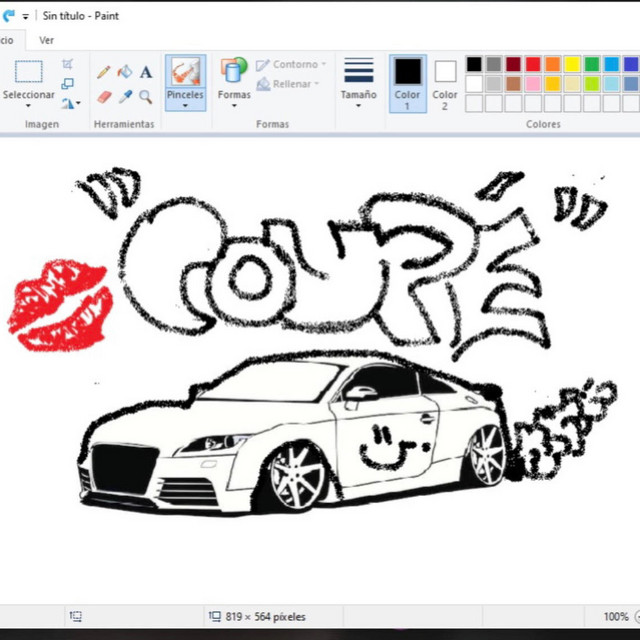Select the Pencil tool
The height and width of the screenshot is (640, 640).
pos(104,72)
